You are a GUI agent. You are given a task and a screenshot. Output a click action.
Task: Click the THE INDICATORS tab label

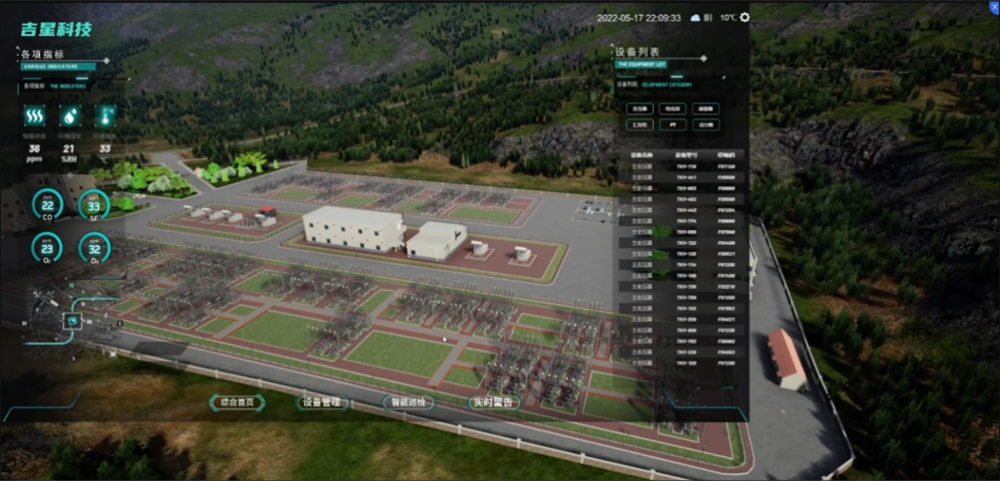(x=68, y=86)
